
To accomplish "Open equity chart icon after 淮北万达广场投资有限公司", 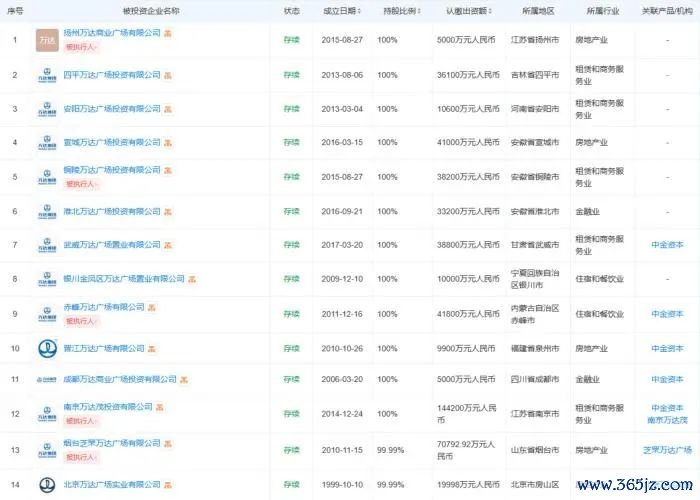I will pos(168,211).
